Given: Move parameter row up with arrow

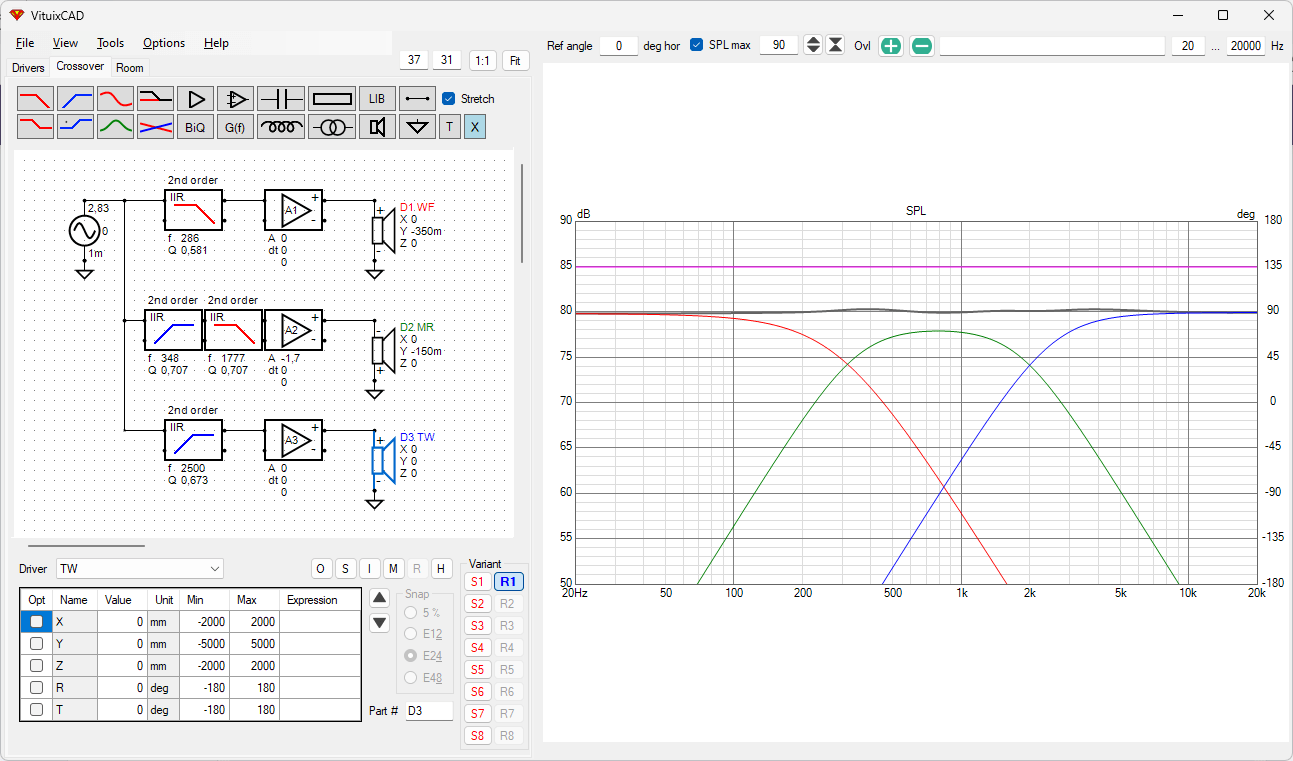Looking at the screenshot, I should click(380, 598).
